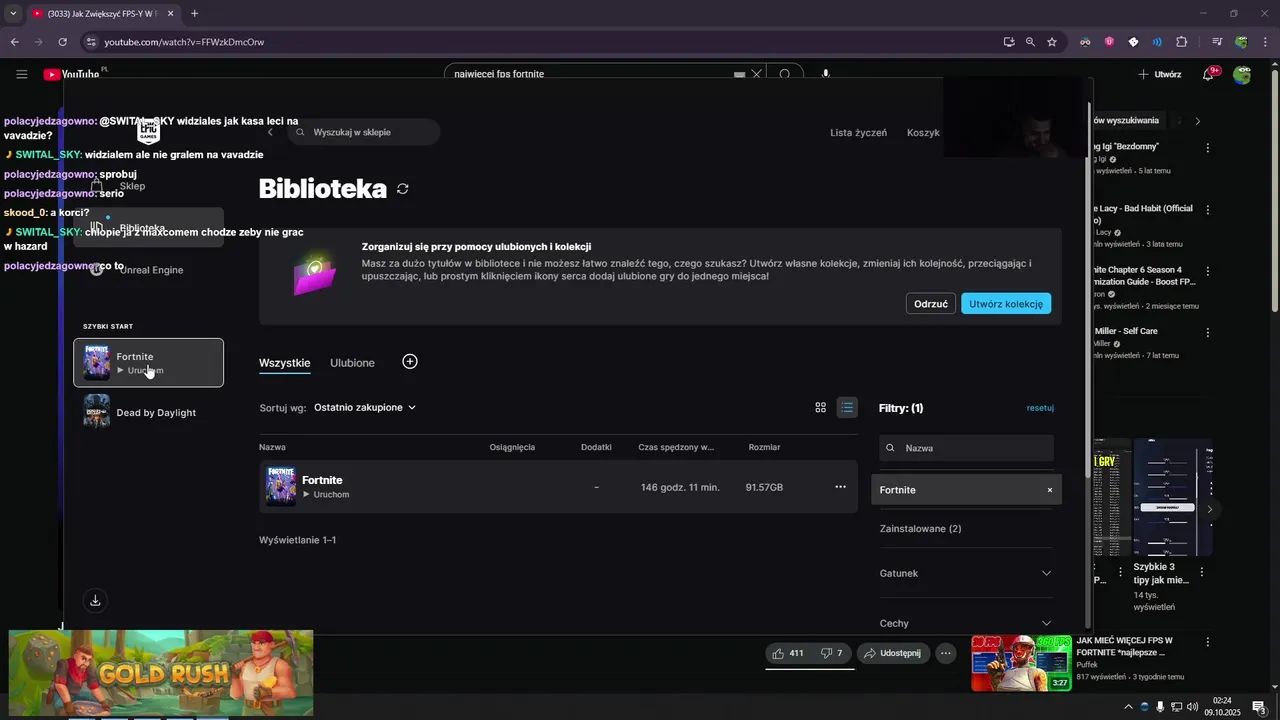
Task: Add a new collection with the plus icon
Action: click(x=410, y=362)
